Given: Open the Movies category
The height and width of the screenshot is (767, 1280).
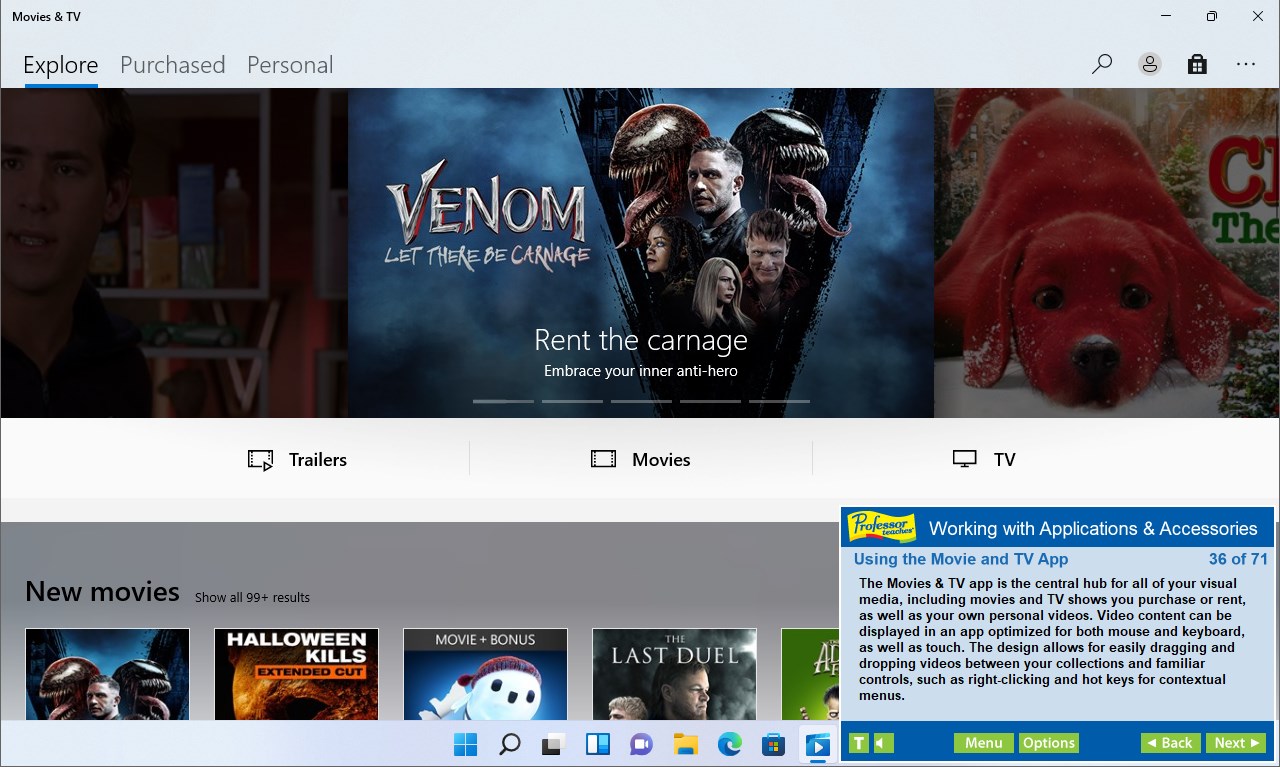Looking at the screenshot, I should pyautogui.click(x=640, y=460).
